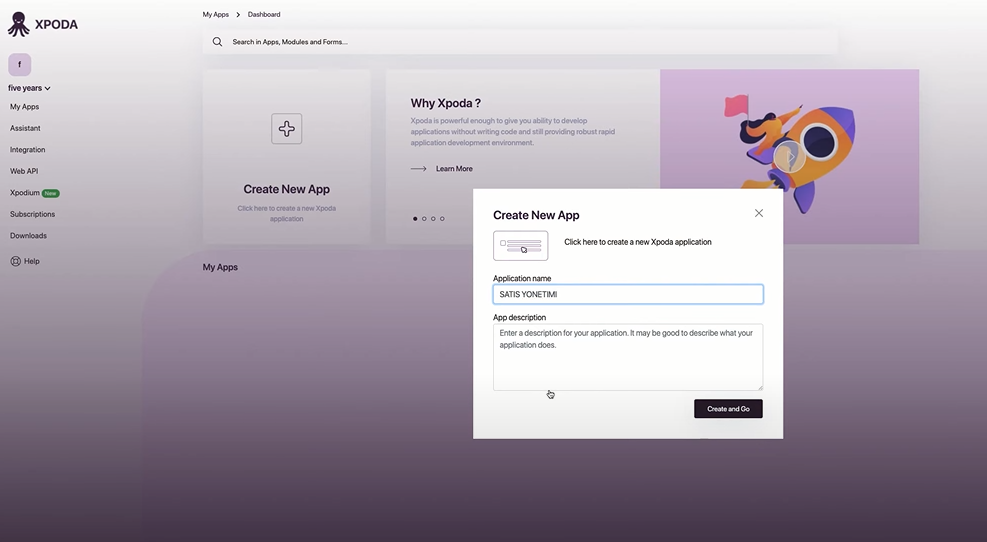Open My Apps in sidebar
This screenshot has width=987, height=542.
click(x=25, y=107)
